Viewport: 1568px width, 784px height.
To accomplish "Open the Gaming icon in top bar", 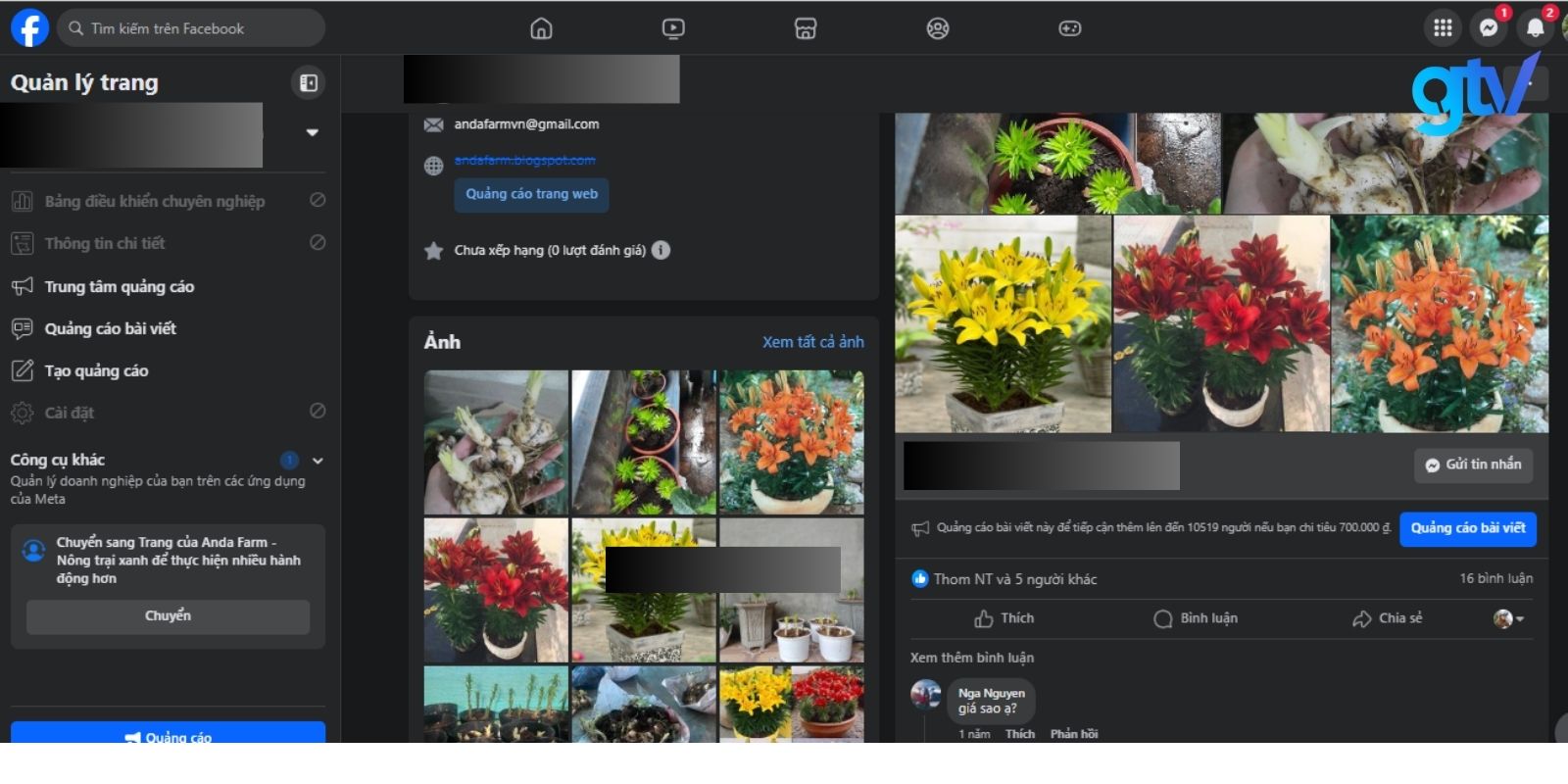I will [x=1069, y=28].
